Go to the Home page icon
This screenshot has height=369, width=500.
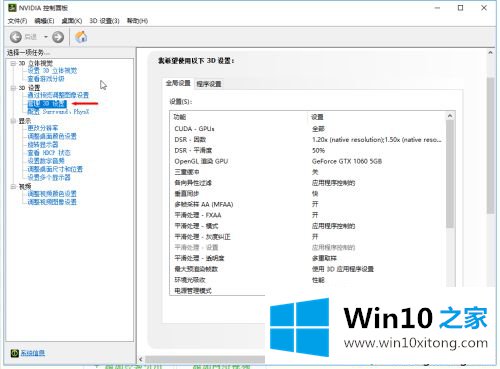point(81,36)
